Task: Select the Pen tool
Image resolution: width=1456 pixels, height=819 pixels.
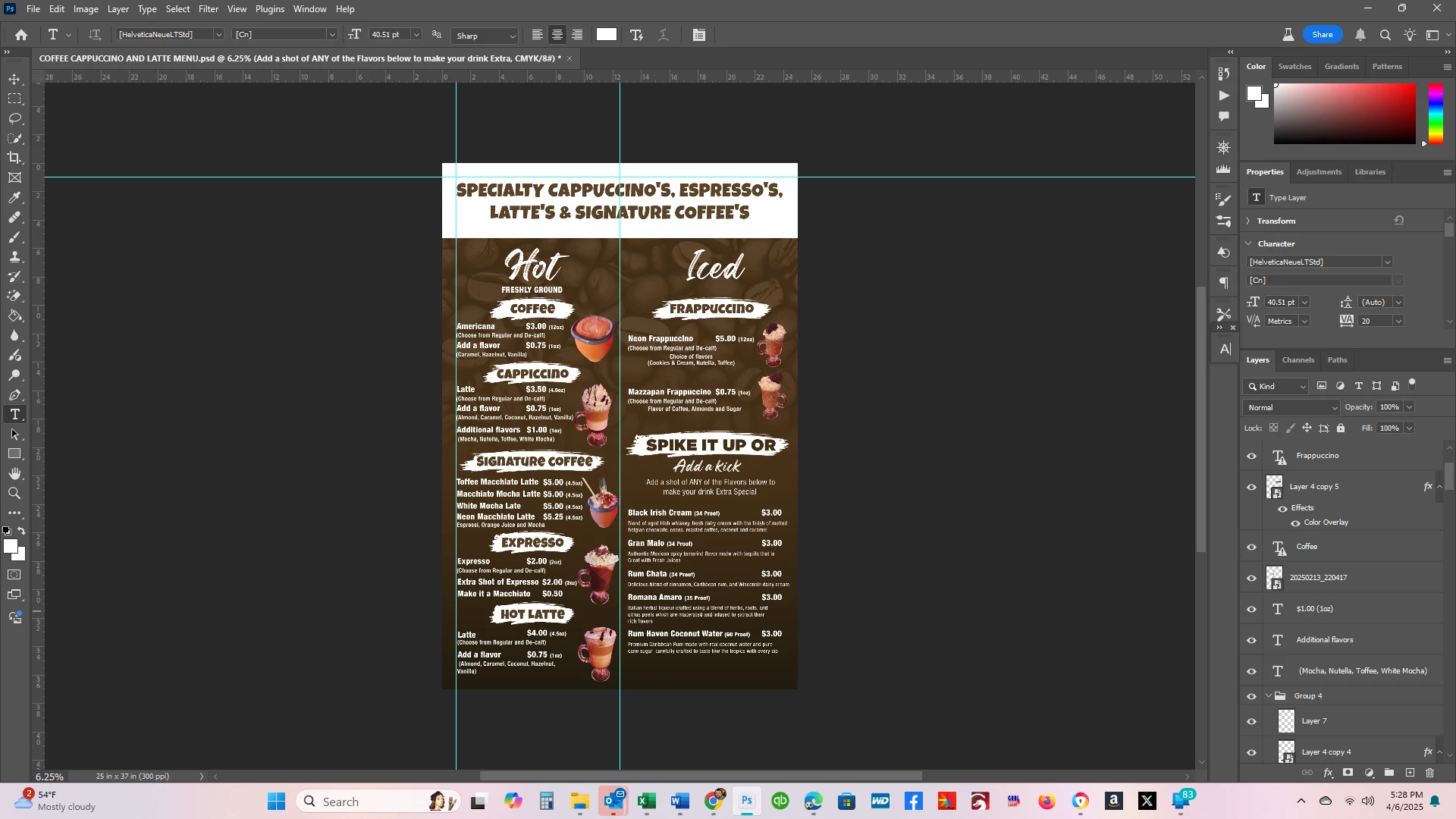Action: (x=14, y=395)
